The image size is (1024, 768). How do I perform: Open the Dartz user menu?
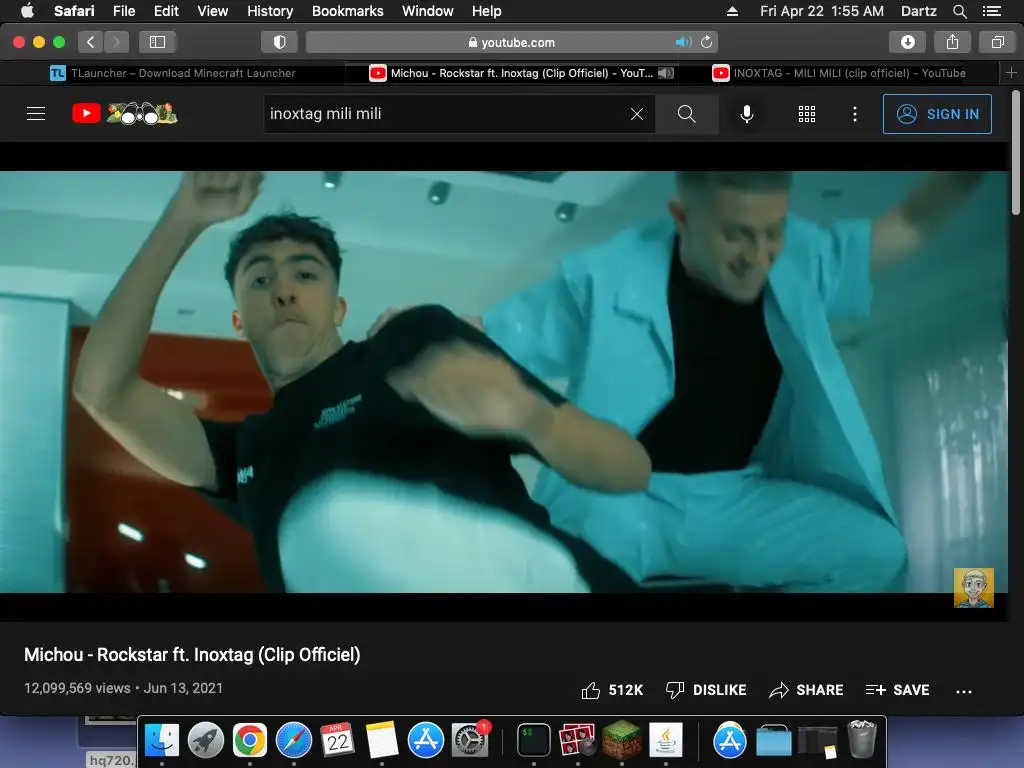point(918,11)
